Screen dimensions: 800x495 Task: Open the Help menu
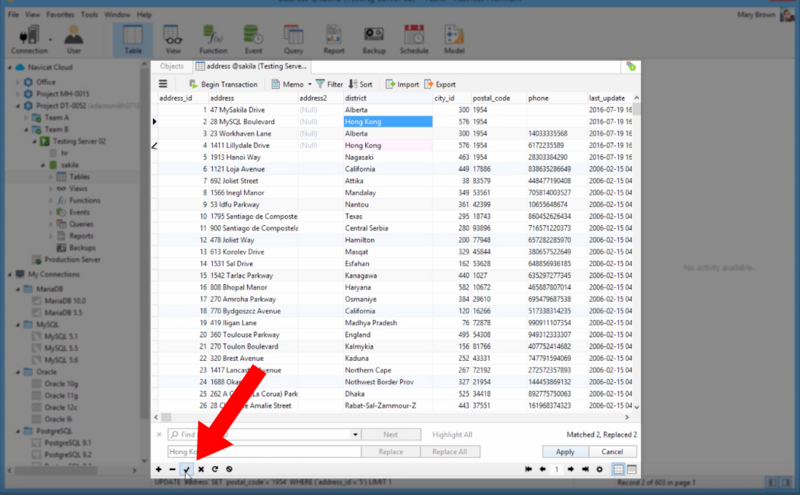[x=144, y=14]
